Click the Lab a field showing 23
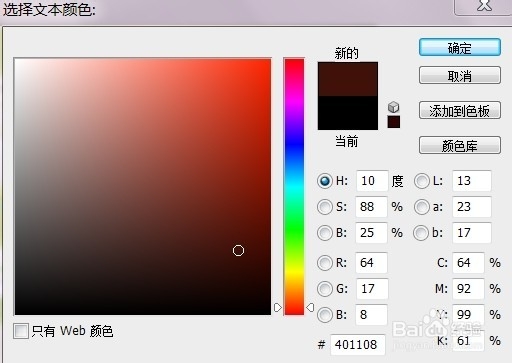This screenshot has width=512, height=363. tap(472, 207)
